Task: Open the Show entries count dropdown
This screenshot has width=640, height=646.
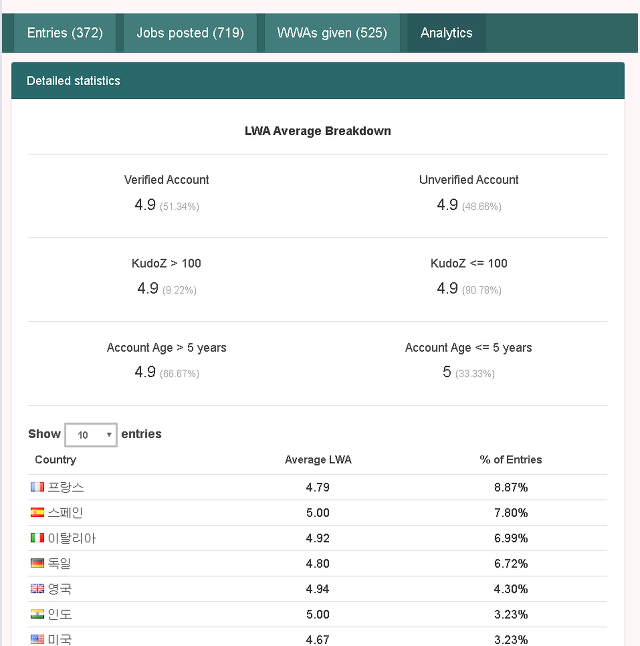Action: click(x=91, y=435)
